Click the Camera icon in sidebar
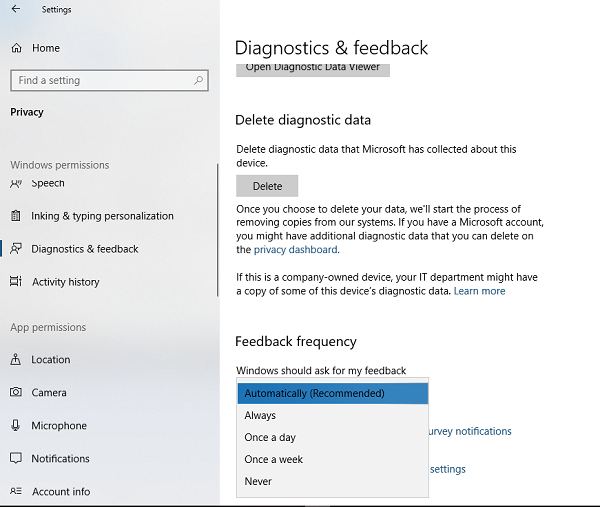 16,393
